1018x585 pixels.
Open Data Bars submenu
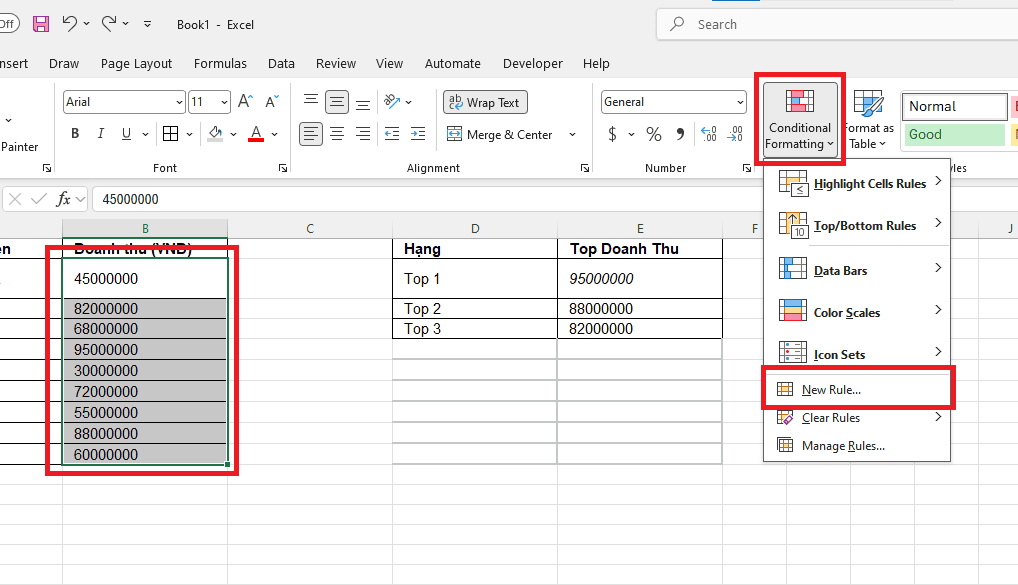858,270
